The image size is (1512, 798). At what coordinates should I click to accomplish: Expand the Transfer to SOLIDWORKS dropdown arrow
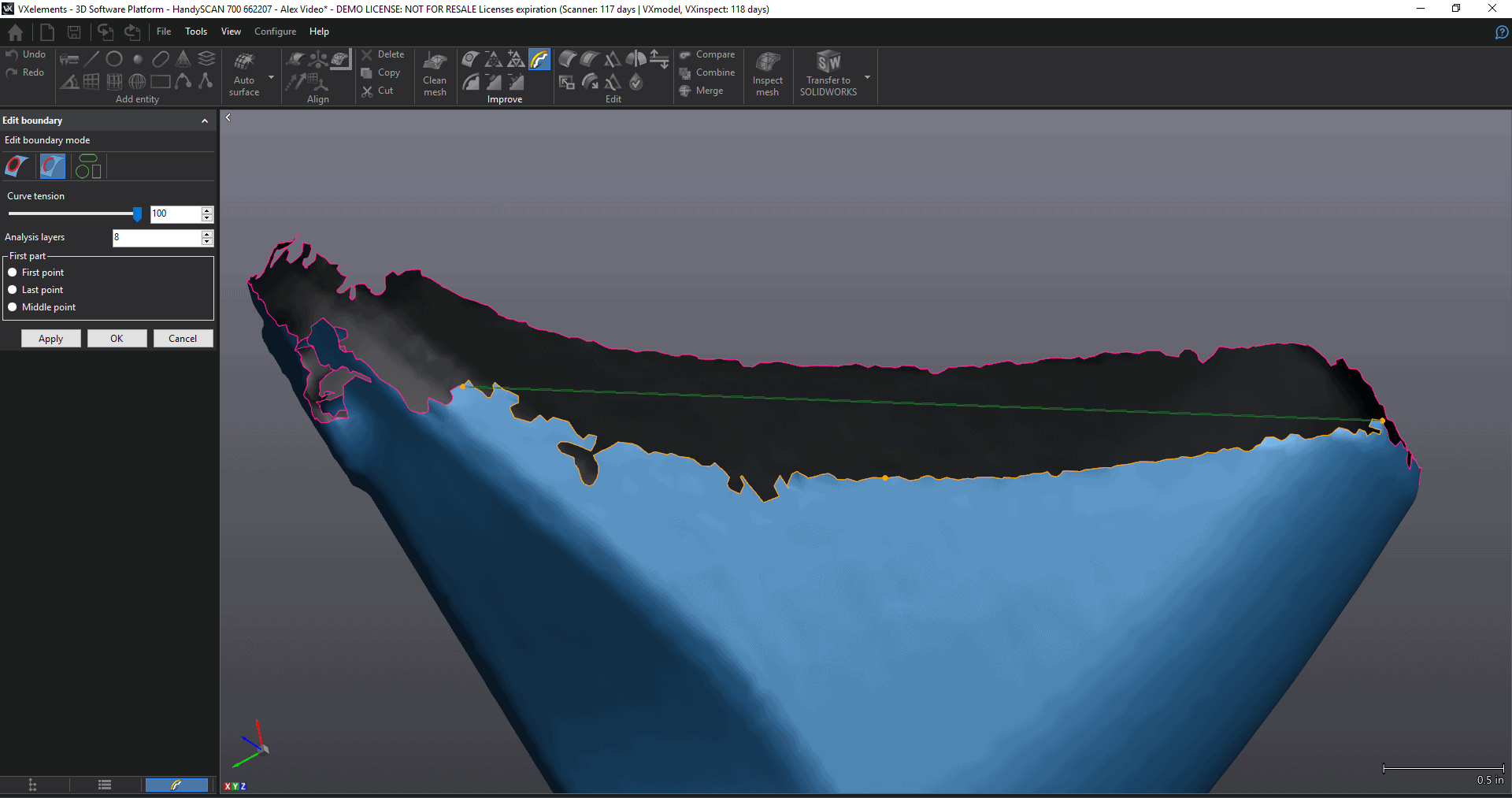click(x=867, y=77)
